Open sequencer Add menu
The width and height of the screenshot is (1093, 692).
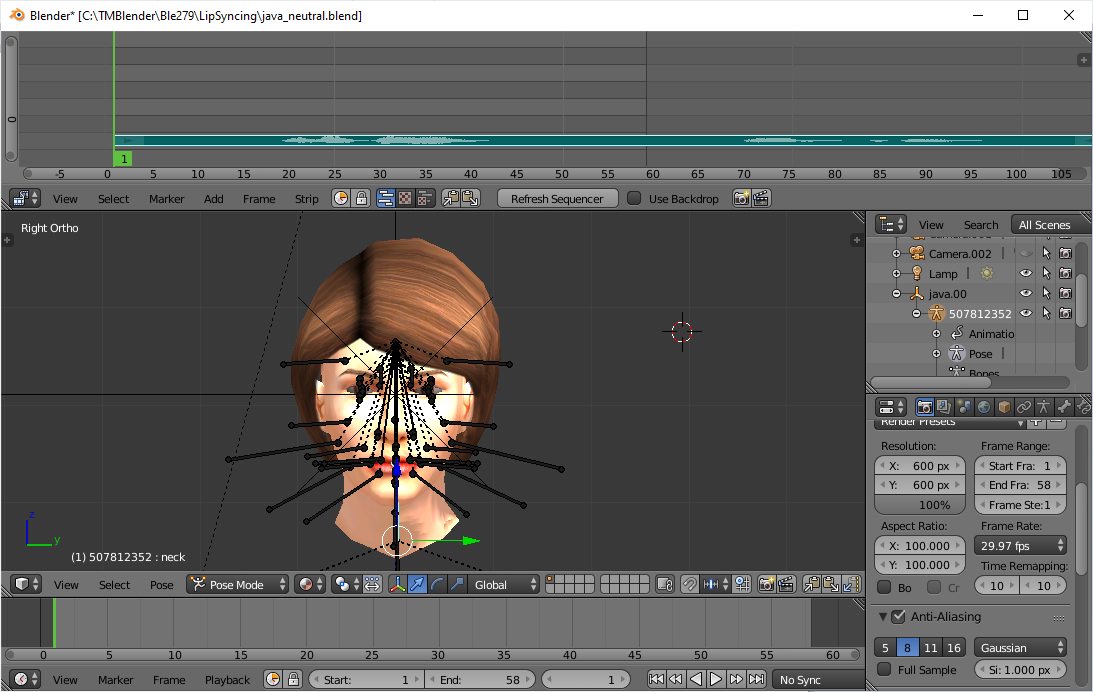pos(213,199)
